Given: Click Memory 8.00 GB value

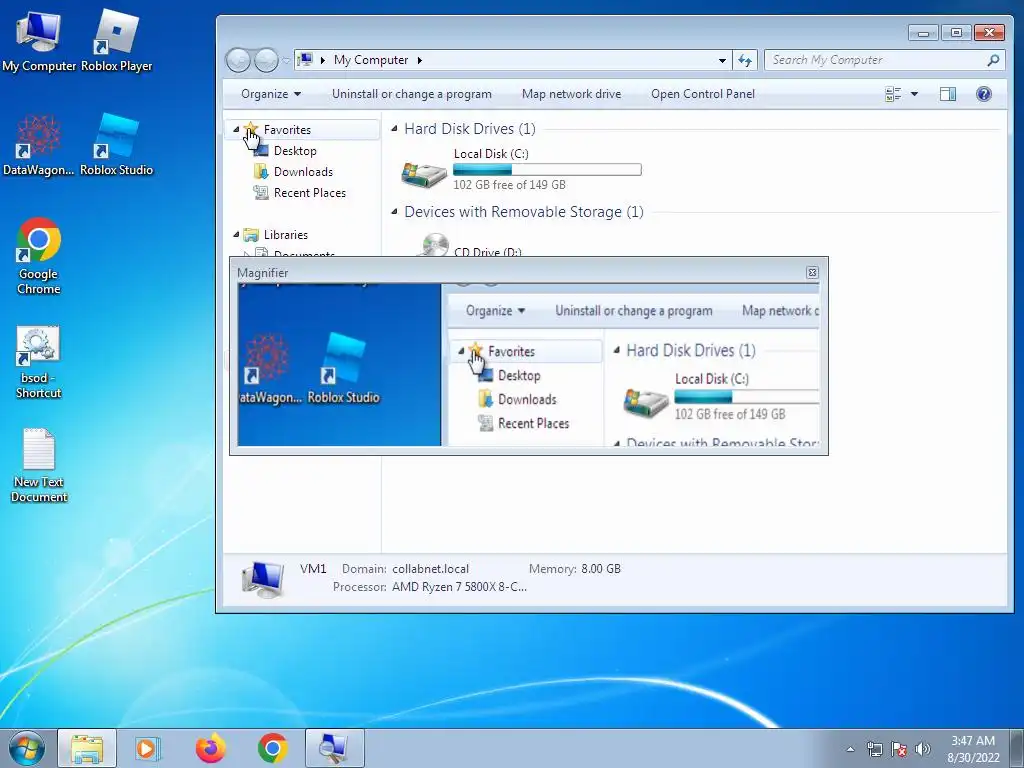Looking at the screenshot, I should click(x=601, y=569).
